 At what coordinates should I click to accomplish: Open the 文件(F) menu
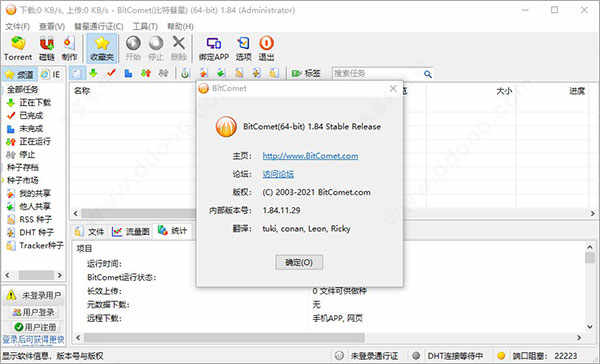(18, 26)
